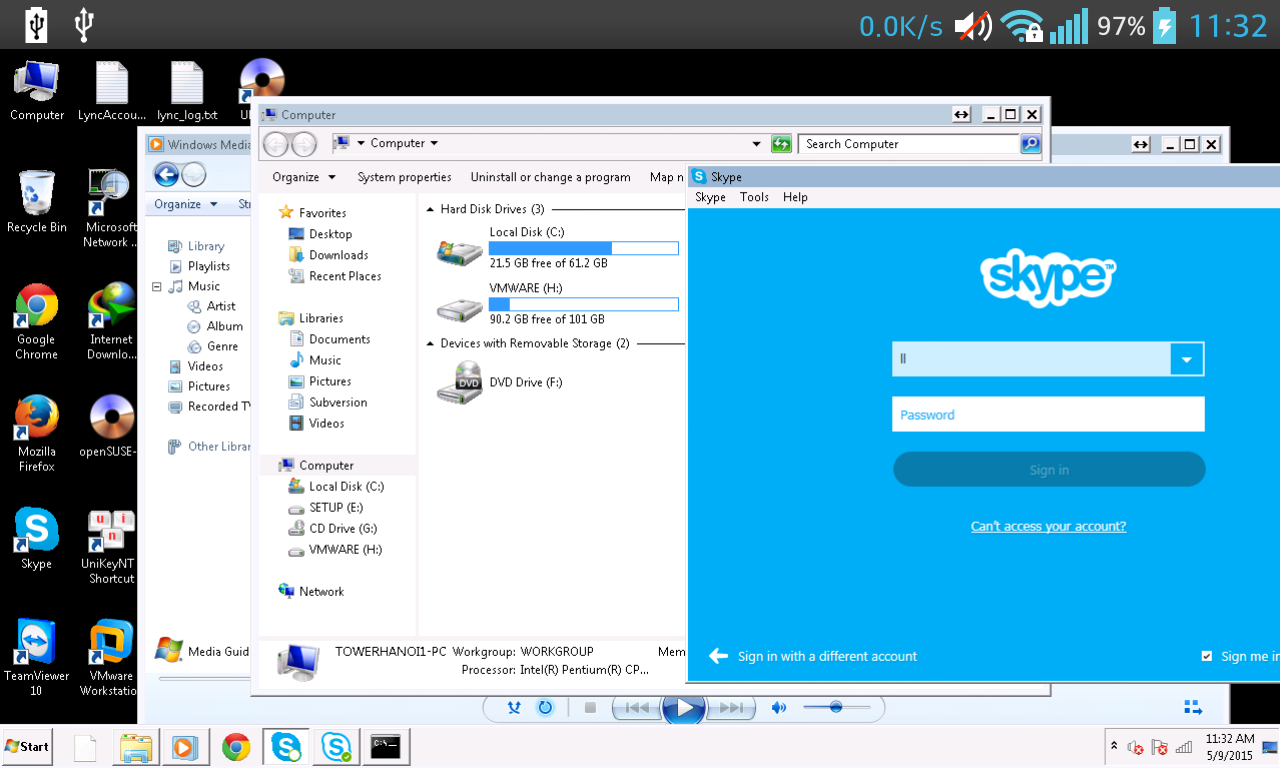
Task: Open Tools menu in Skype
Action: click(754, 197)
